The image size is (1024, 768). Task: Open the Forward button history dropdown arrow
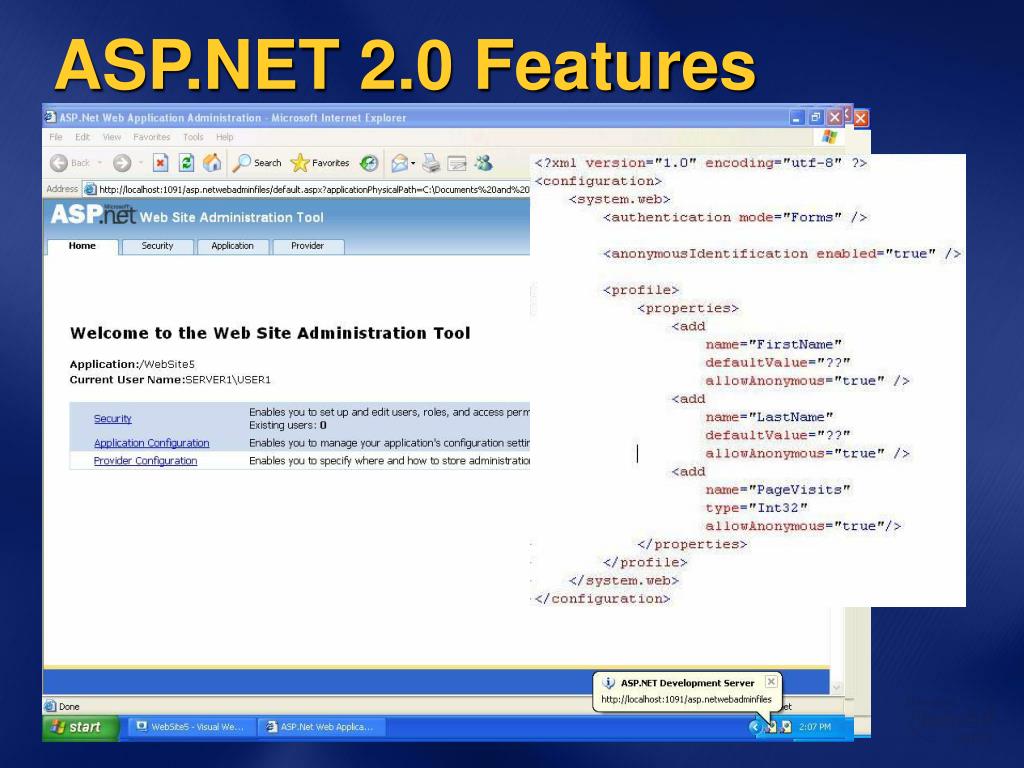point(140,163)
